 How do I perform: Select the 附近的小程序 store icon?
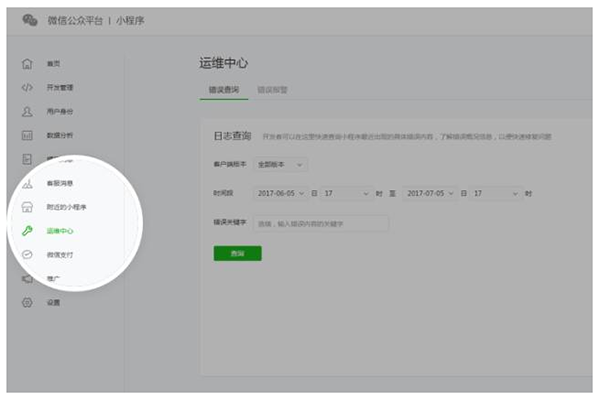(x=28, y=207)
